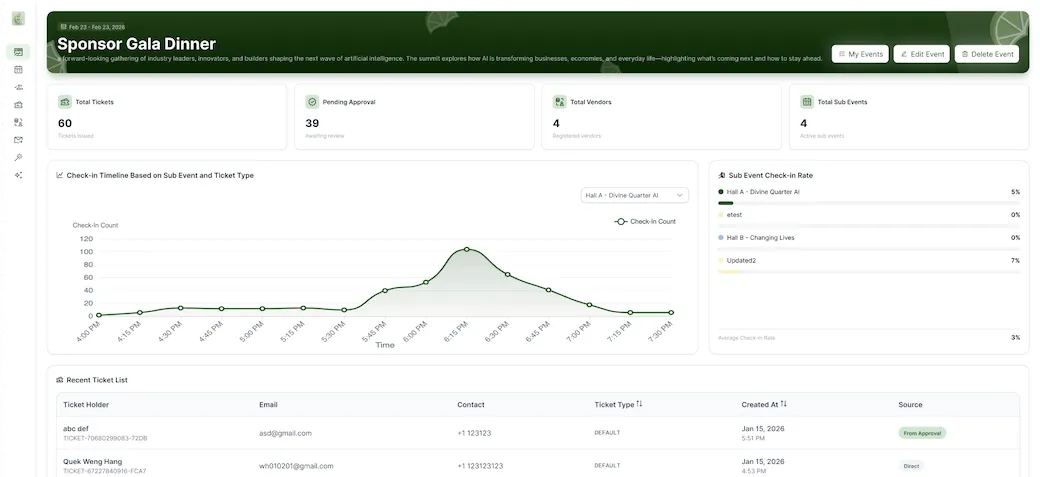Click the Pending Approval checkmark icon

[x=312, y=102]
